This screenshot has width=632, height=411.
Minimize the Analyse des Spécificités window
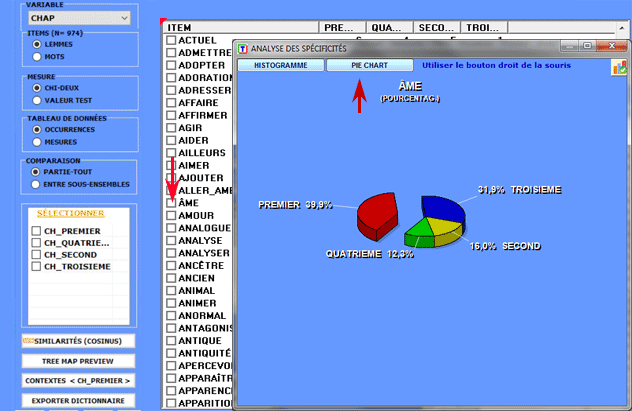pyautogui.click(x=559, y=46)
